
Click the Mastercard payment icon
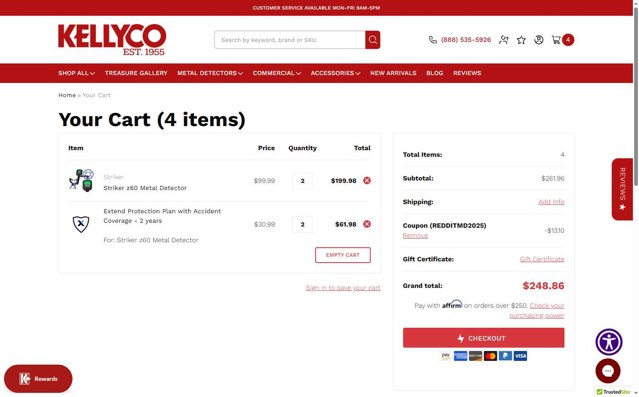[490, 356]
